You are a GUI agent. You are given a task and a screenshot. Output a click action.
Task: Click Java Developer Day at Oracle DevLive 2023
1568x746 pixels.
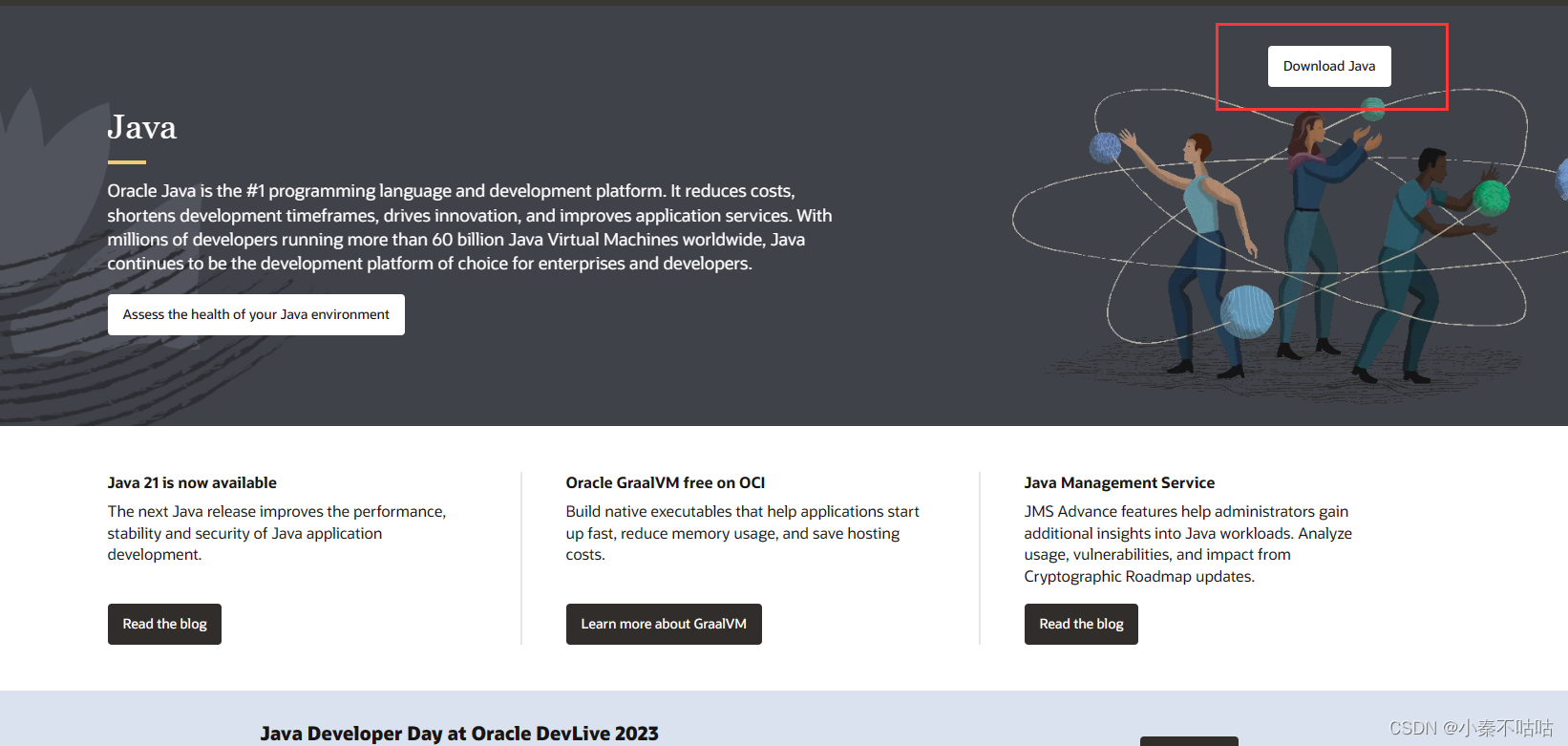click(x=459, y=733)
